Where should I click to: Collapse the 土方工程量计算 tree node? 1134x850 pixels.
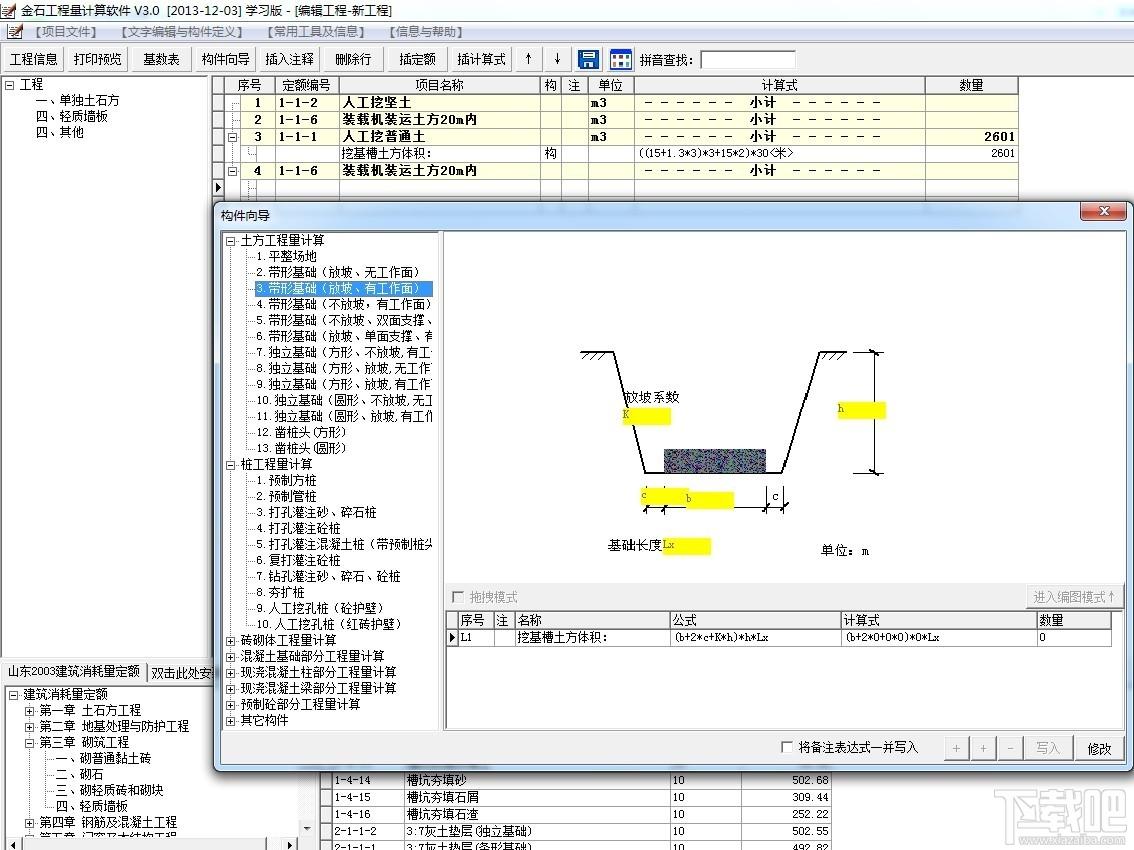click(x=231, y=241)
